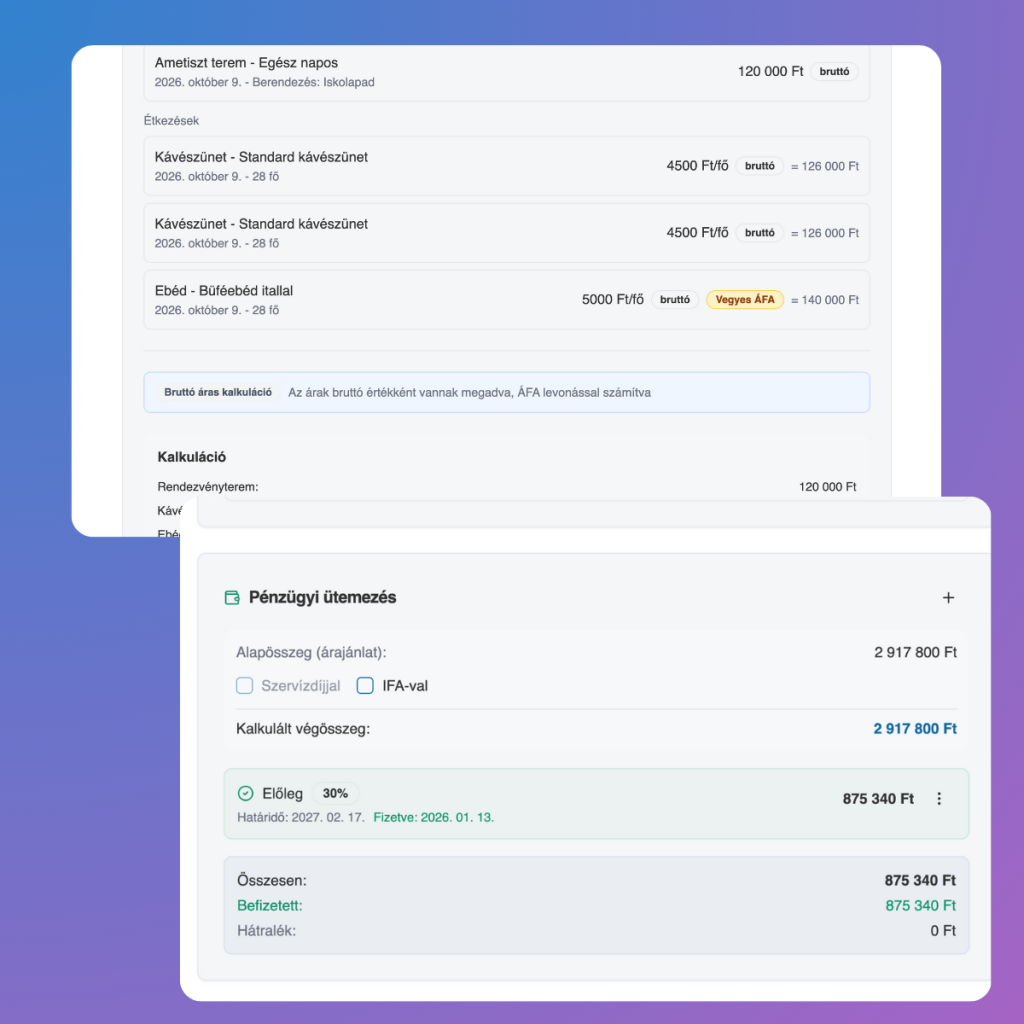Viewport: 1024px width, 1024px height.
Task: Click the bruttó badge on Ametiszt terem row
Action: point(834,72)
